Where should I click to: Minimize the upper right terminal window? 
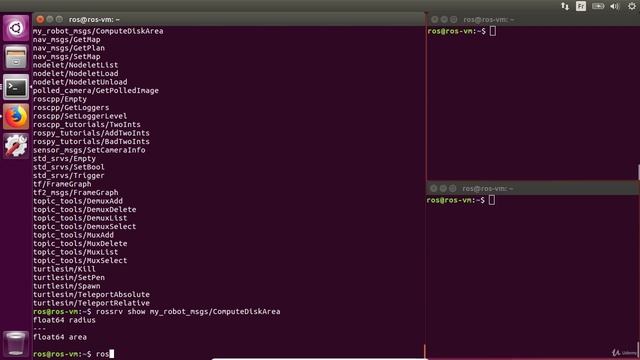[x=444, y=19]
